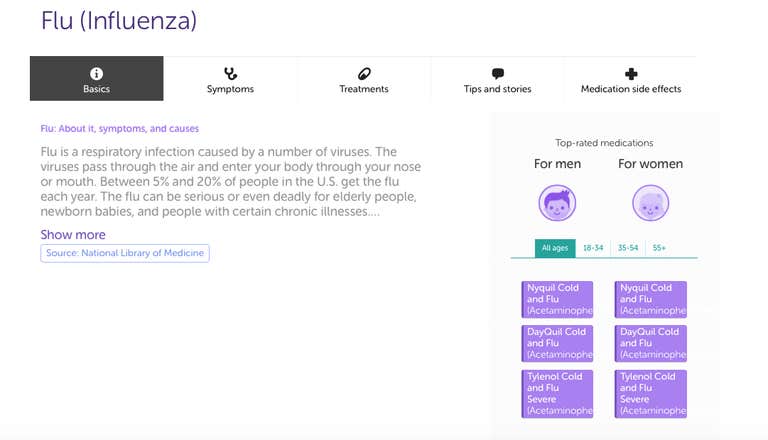768x440 pixels.
Task: Switch age filter to 35-54
Action: [628, 248]
